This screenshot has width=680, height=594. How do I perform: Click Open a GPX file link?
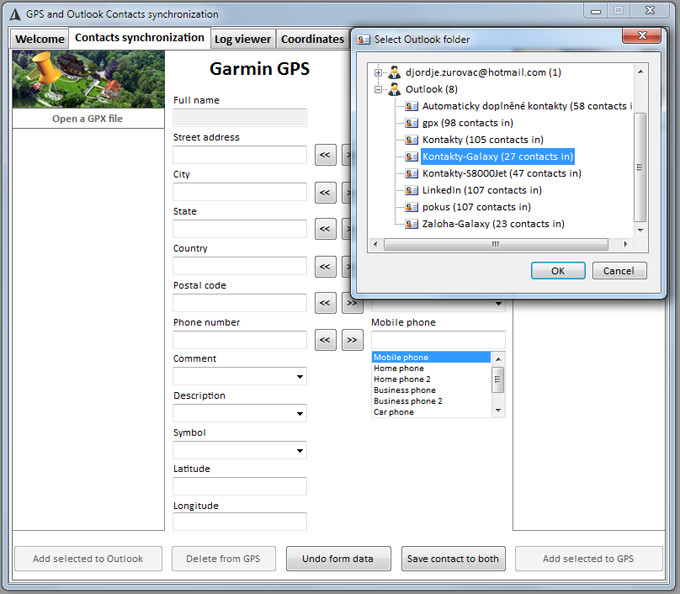click(x=88, y=118)
